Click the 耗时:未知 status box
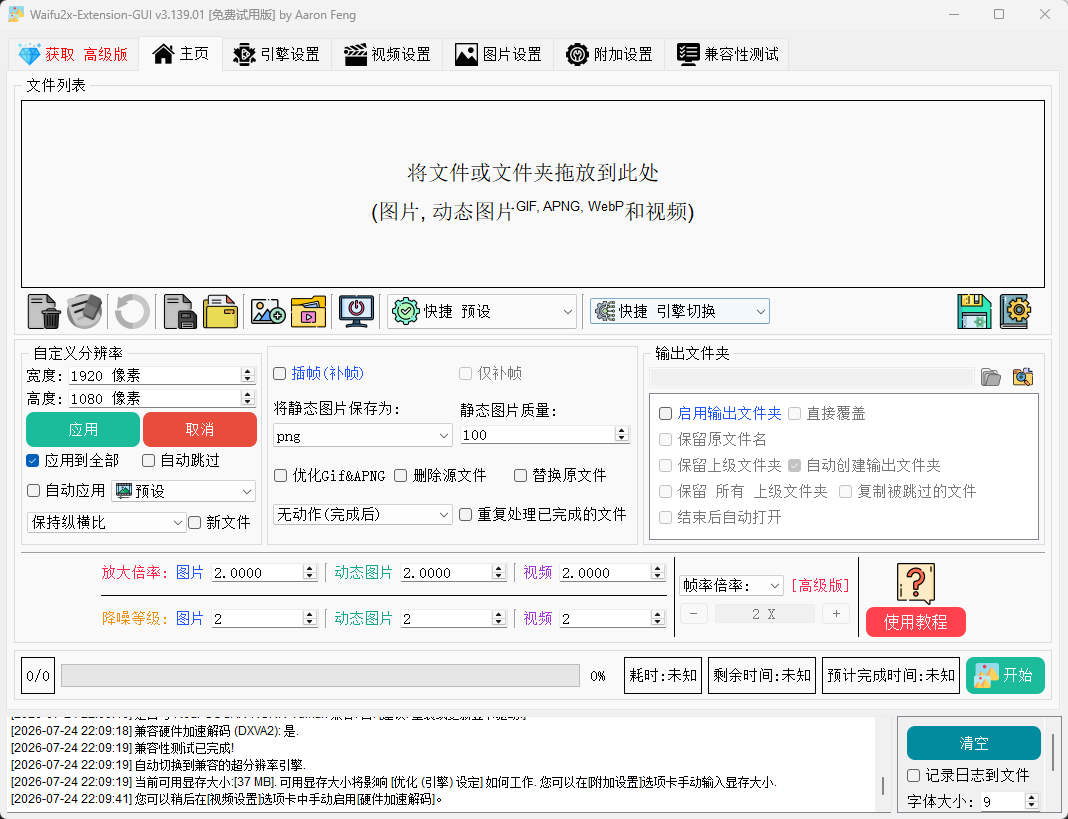 coord(663,675)
